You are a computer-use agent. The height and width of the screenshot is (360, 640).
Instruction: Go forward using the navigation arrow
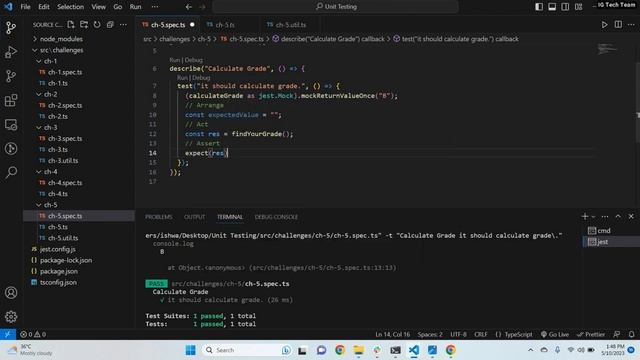click(x=202, y=7)
